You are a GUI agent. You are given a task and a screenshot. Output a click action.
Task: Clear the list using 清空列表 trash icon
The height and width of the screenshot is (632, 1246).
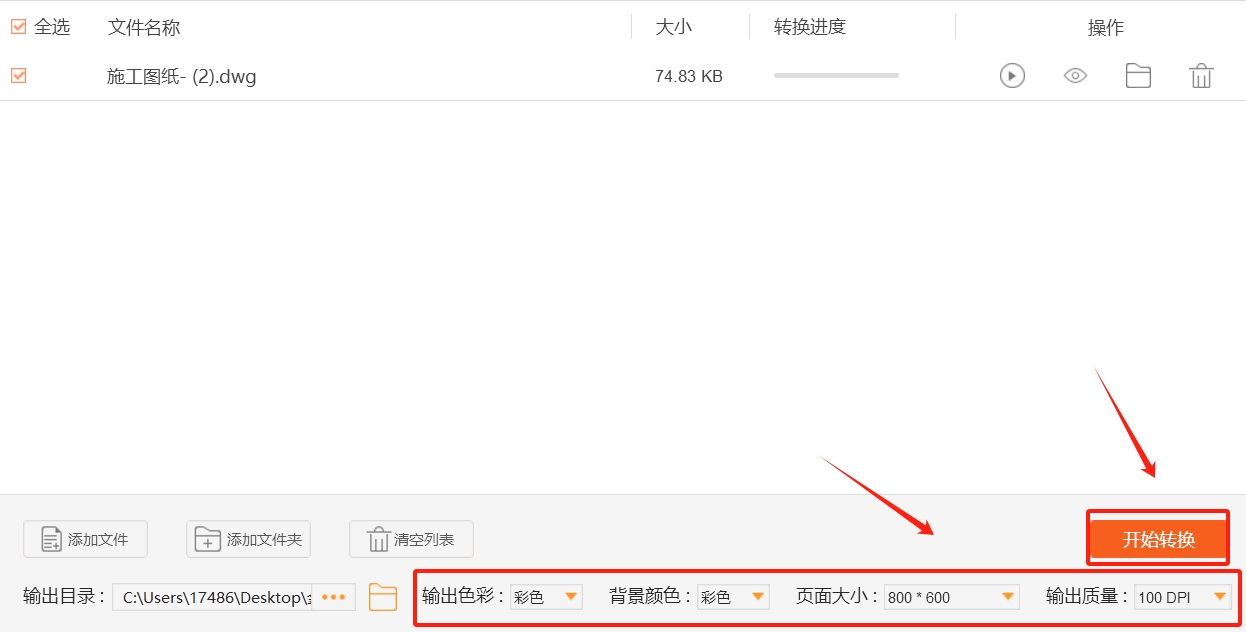click(410, 538)
